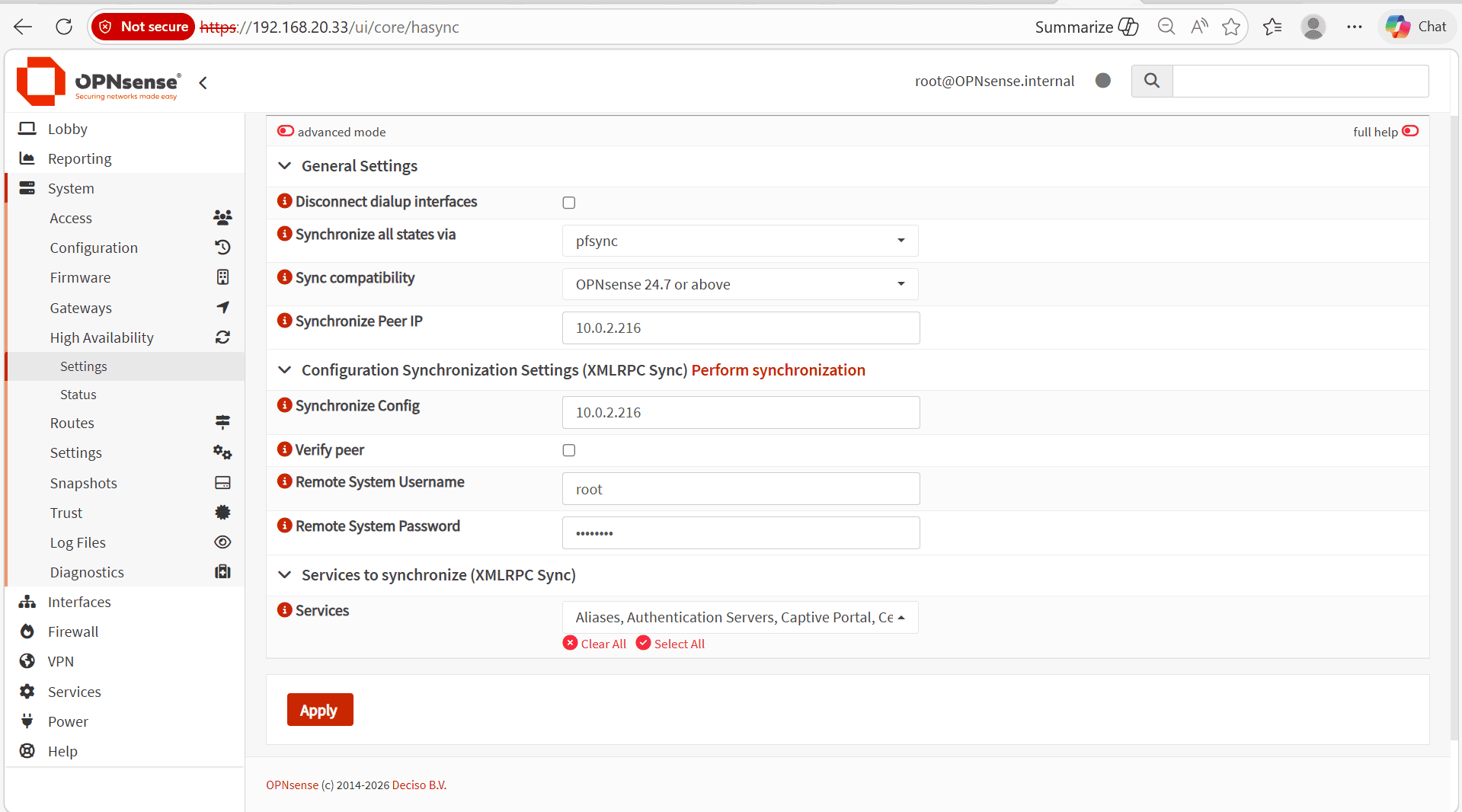Click the Diagnostics medkit icon

[x=222, y=572]
